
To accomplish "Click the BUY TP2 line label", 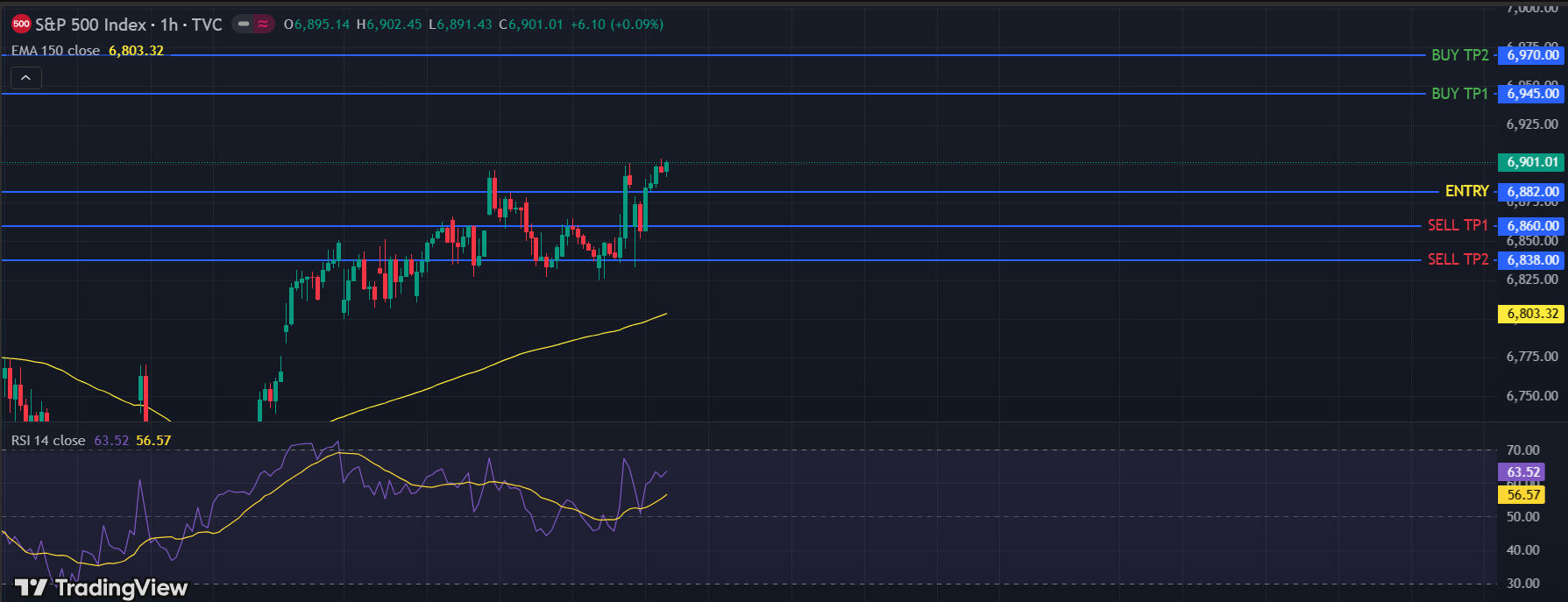I will (x=1459, y=55).
